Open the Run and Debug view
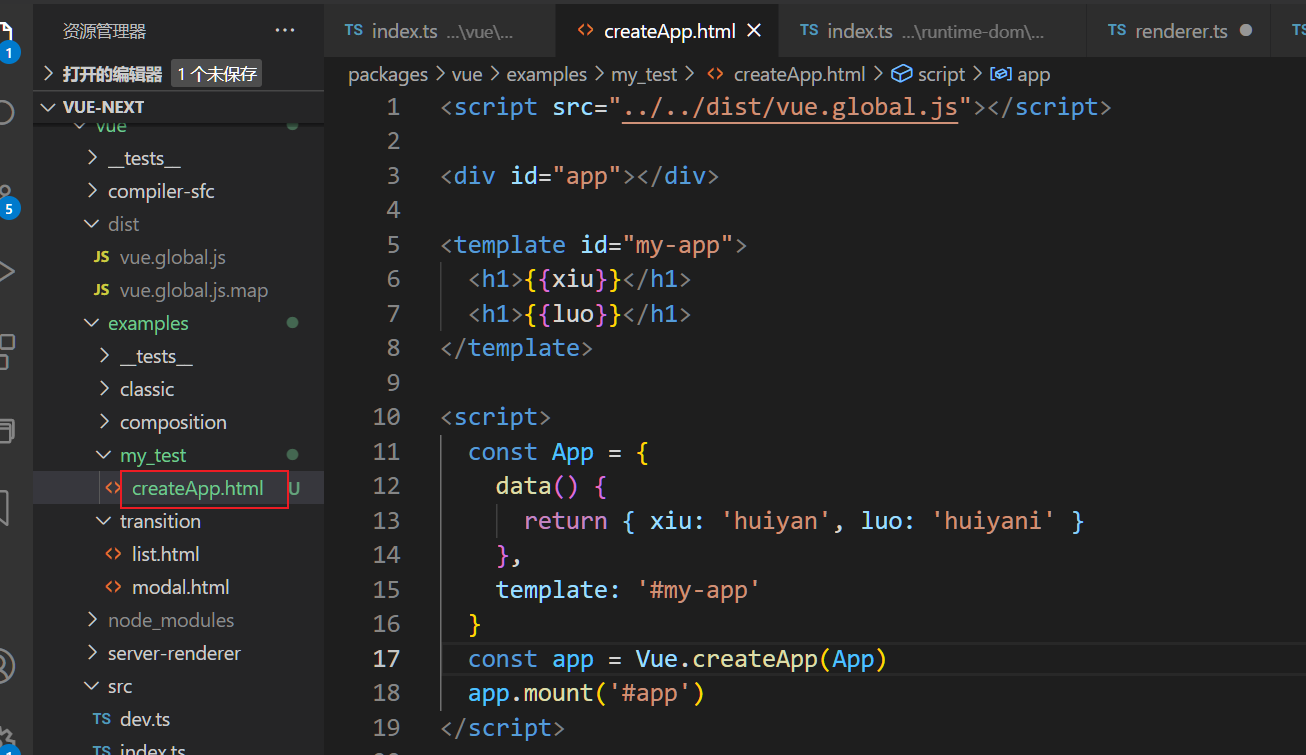The image size is (1306, 755). point(7,271)
